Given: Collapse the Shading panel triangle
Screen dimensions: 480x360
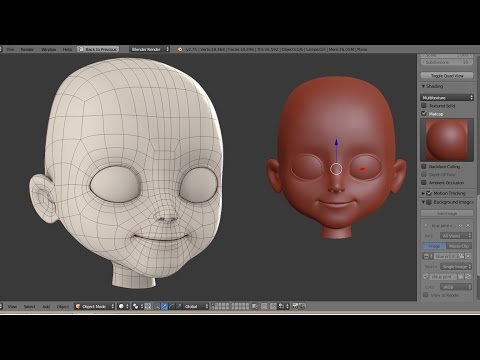Looking at the screenshot, I should tap(423, 86).
